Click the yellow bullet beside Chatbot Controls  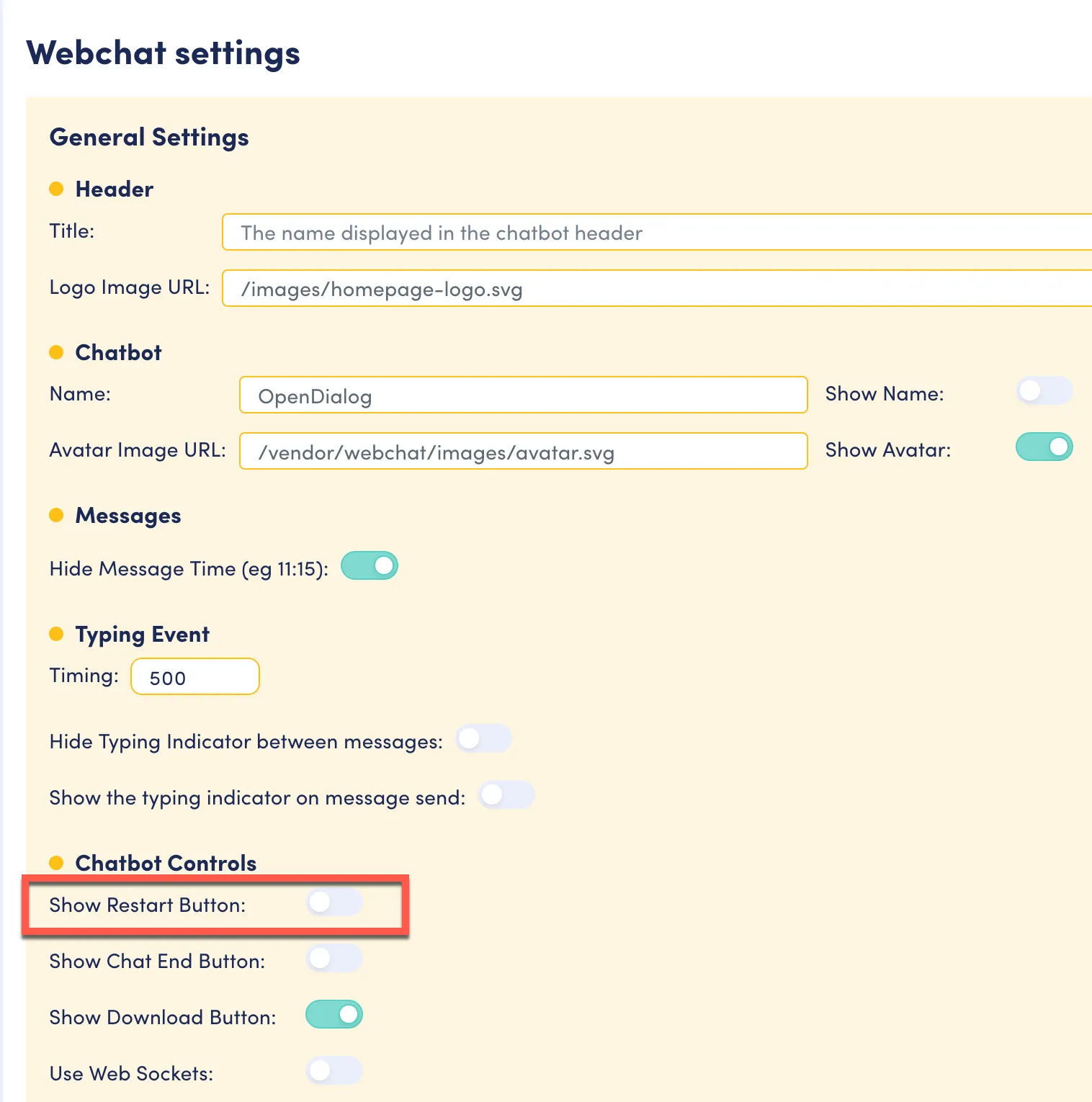[x=56, y=863]
